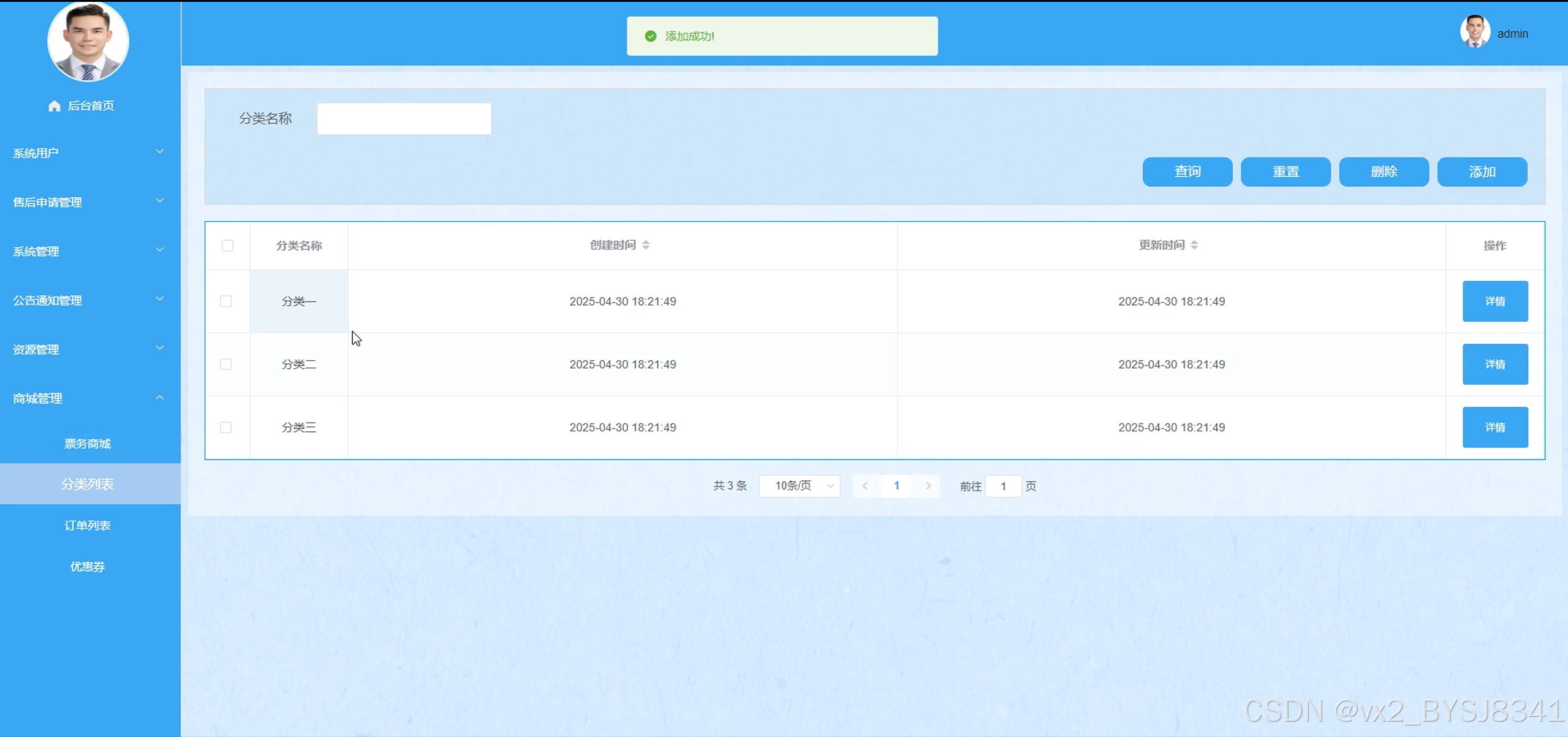Click 详情 button for 分类二
The image size is (1568, 737).
pyautogui.click(x=1494, y=364)
